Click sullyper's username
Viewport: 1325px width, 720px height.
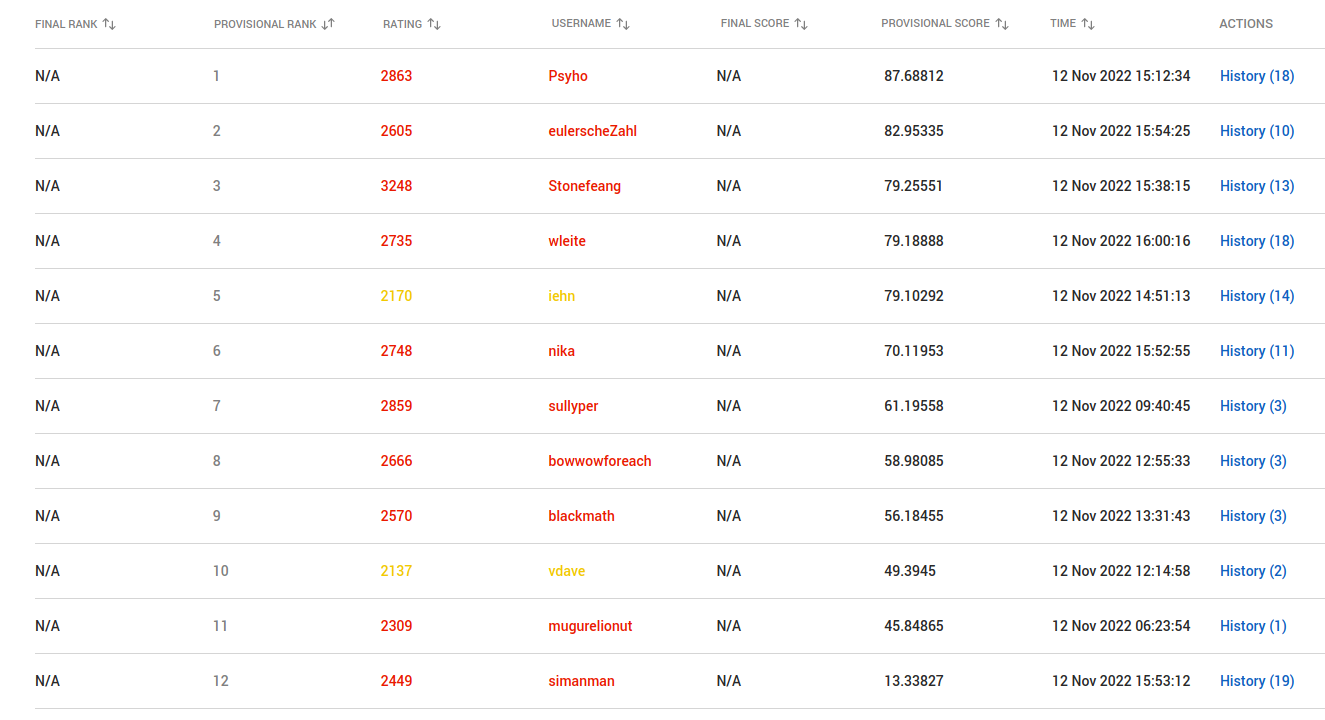[573, 406]
